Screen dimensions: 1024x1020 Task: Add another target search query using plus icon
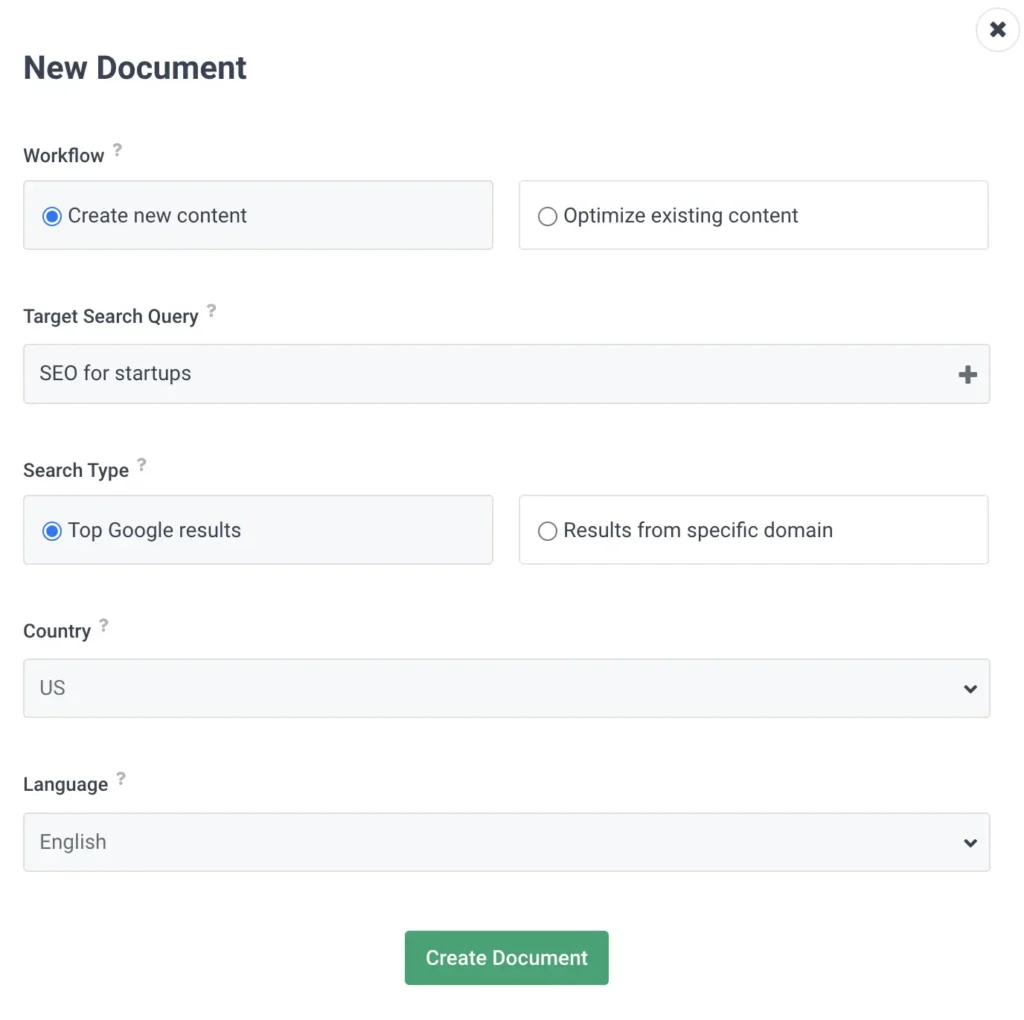(967, 374)
